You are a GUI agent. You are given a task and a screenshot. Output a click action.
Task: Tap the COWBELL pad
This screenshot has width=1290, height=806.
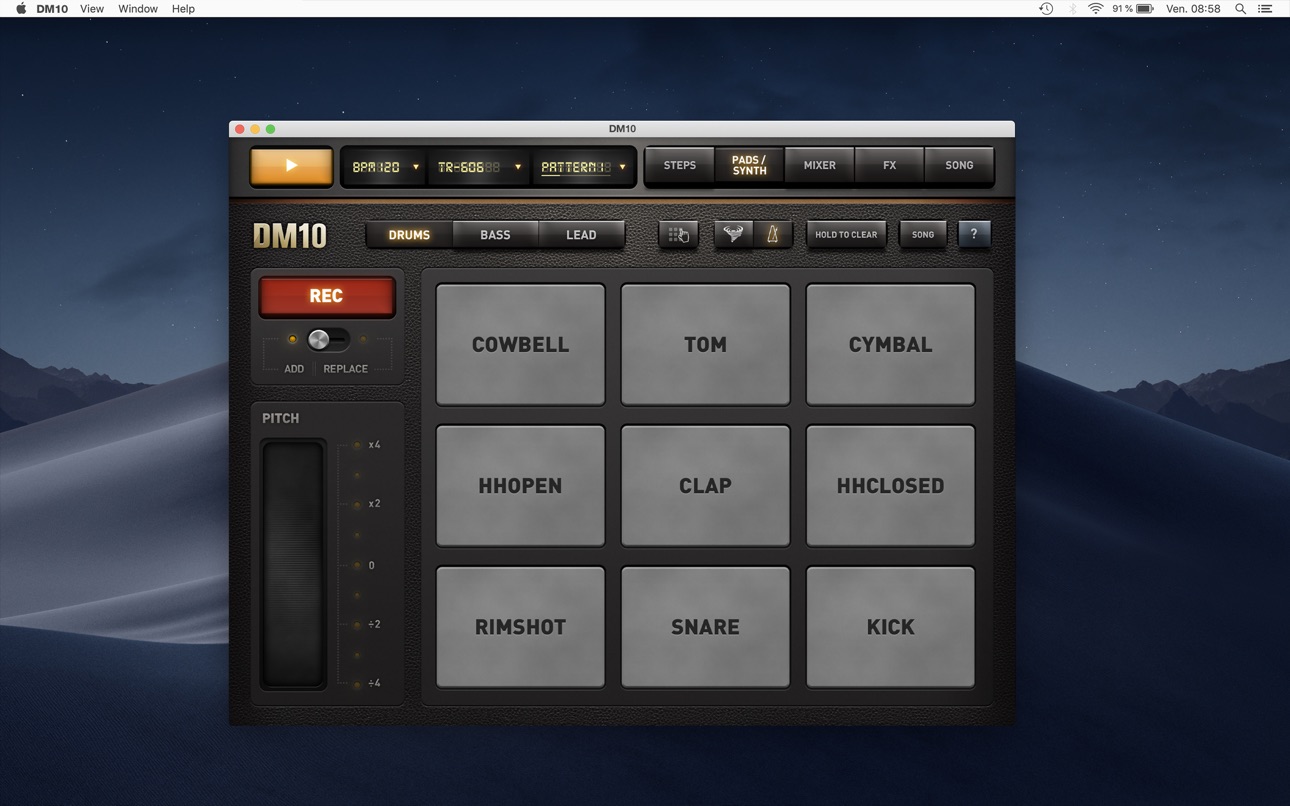[x=520, y=344]
